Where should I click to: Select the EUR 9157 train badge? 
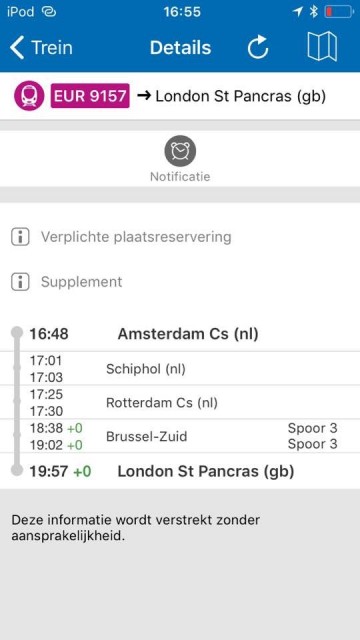pos(90,96)
